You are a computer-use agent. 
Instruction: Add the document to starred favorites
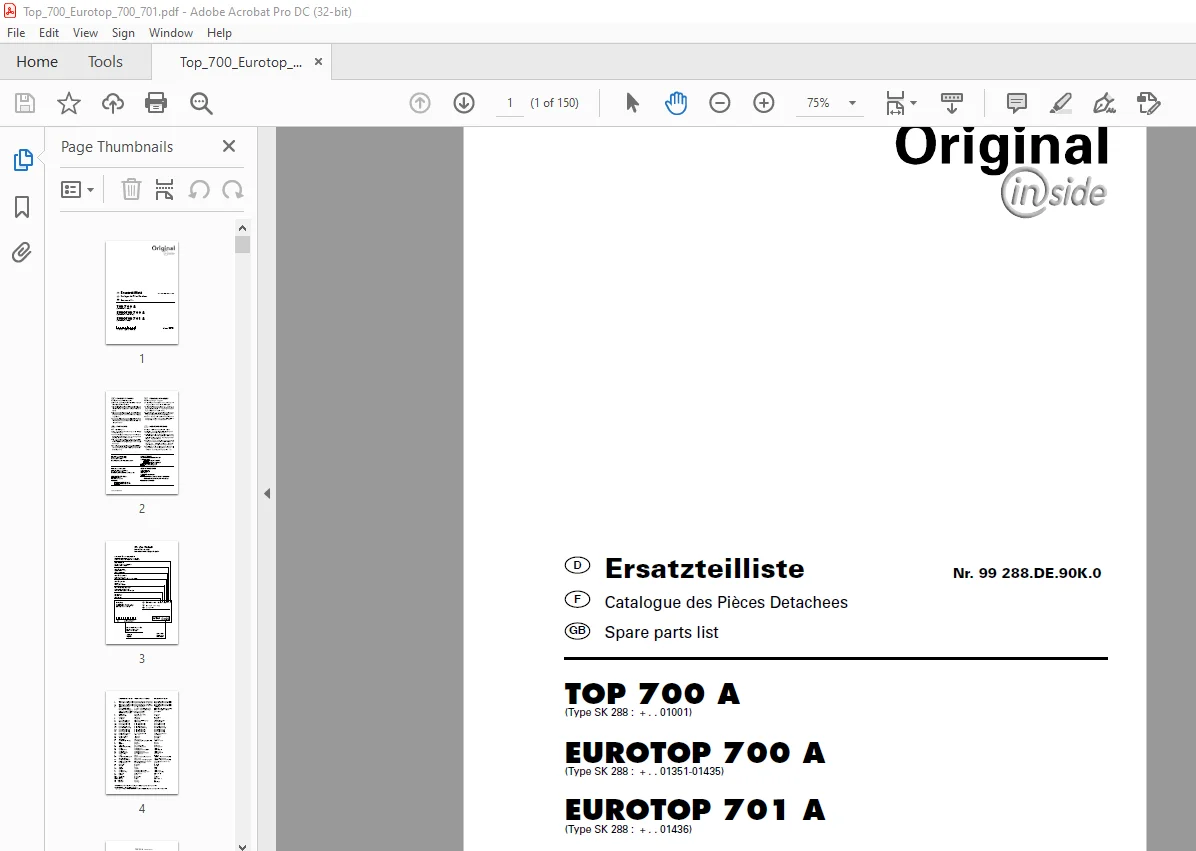coord(69,103)
